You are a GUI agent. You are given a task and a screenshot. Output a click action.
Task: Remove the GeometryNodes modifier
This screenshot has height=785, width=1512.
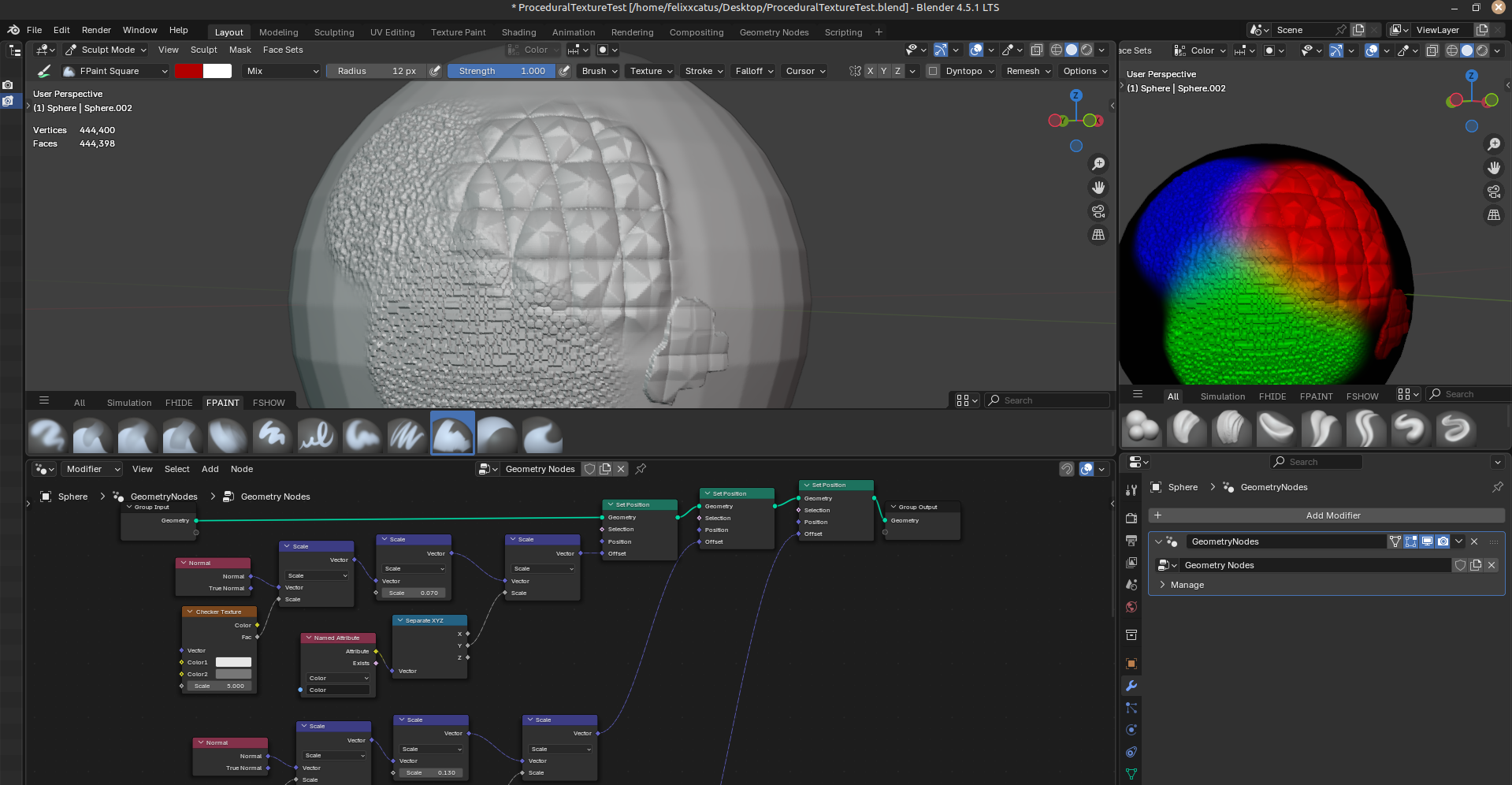pos(1474,541)
